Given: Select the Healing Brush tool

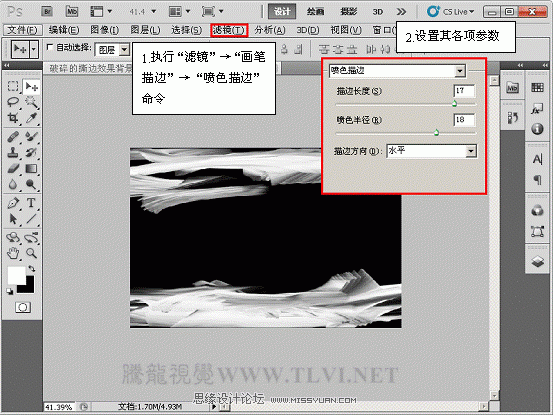Looking at the screenshot, I should [13, 136].
